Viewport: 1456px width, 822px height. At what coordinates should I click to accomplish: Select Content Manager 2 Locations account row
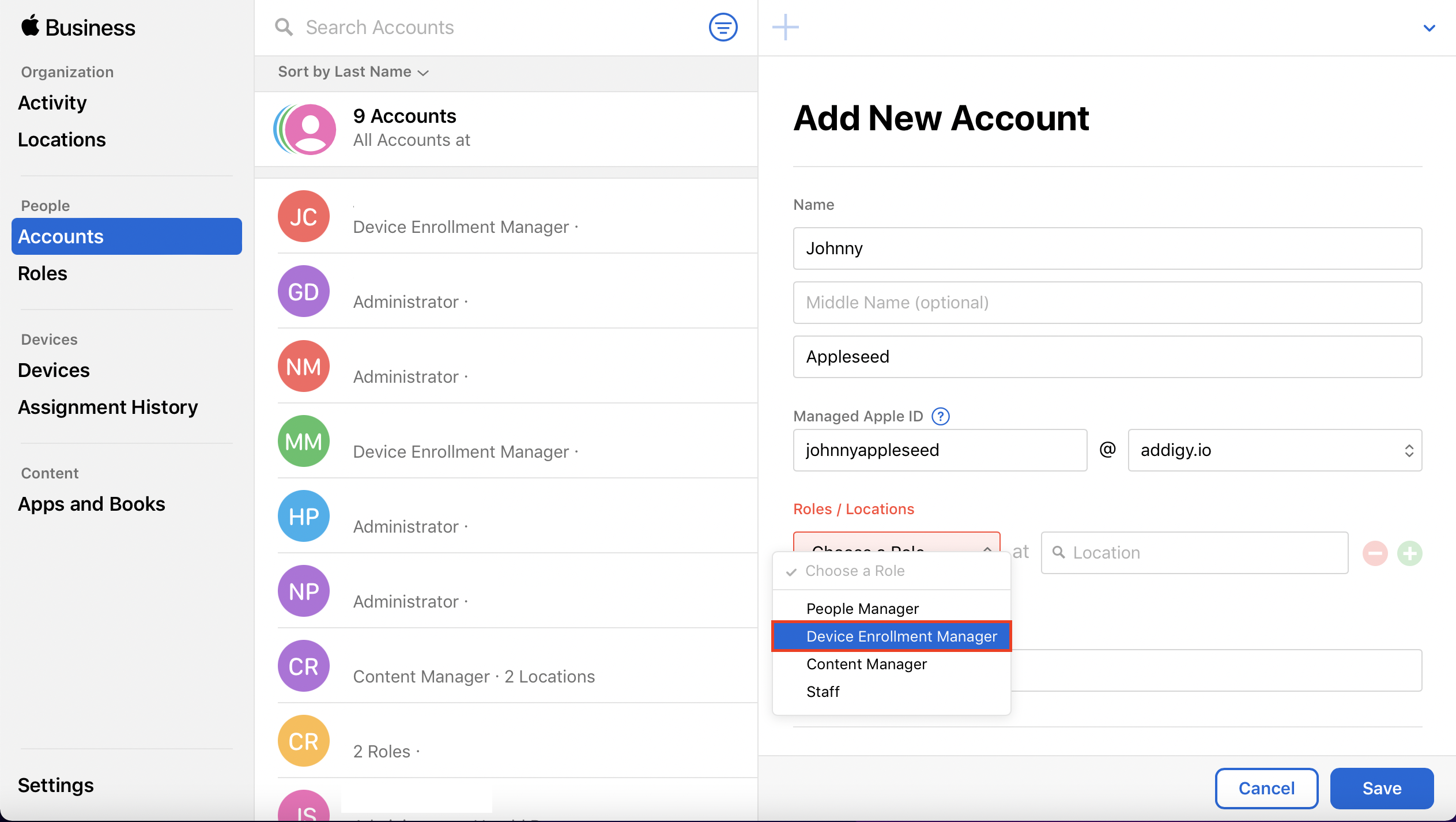click(506, 666)
